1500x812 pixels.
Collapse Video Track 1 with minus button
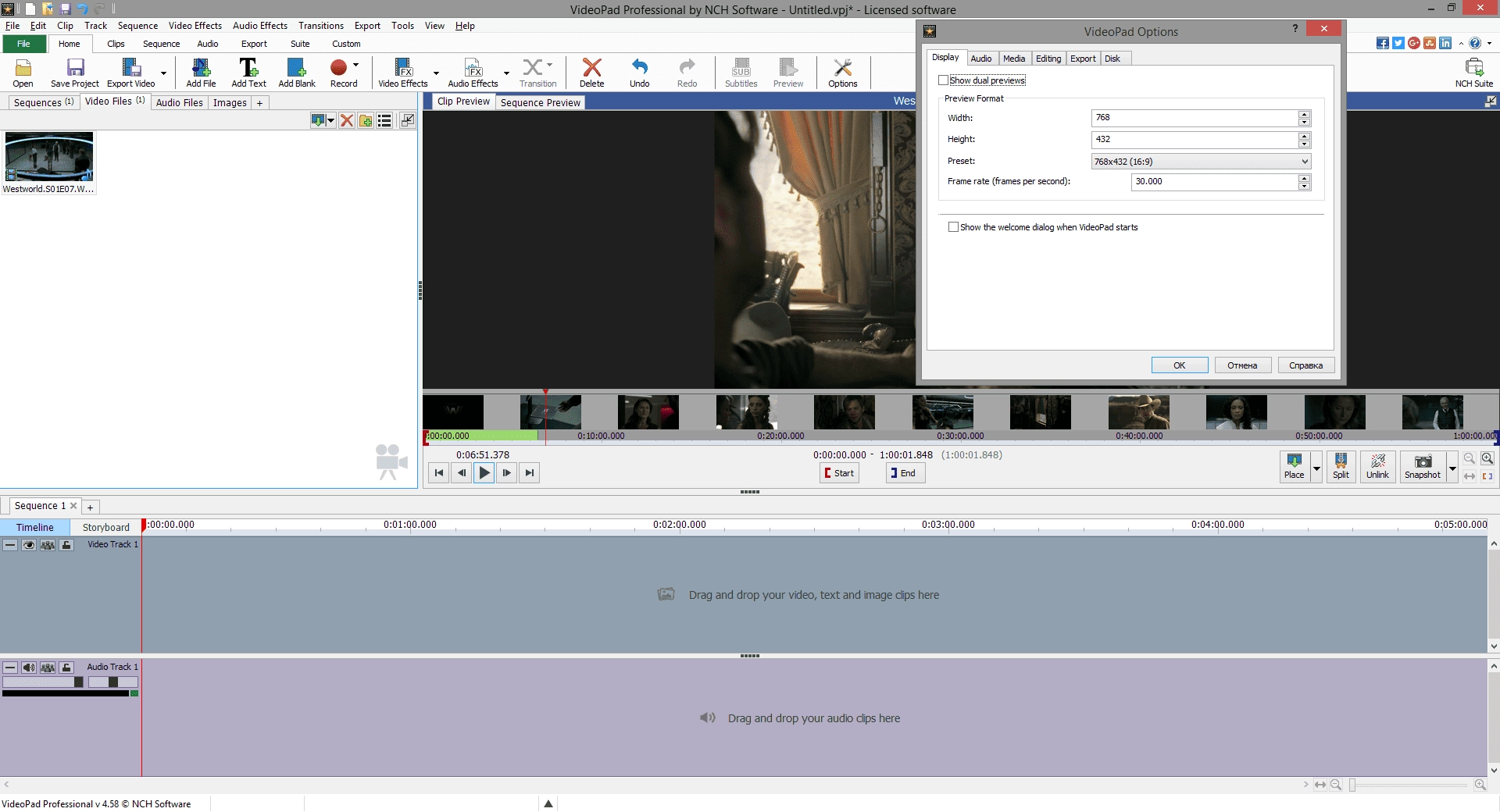click(x=10, y=545)
